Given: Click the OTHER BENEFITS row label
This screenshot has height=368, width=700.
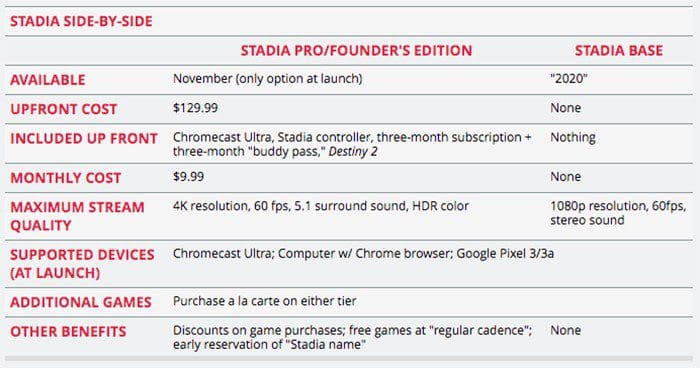Looking at the screenshot, I should [68, 332].
